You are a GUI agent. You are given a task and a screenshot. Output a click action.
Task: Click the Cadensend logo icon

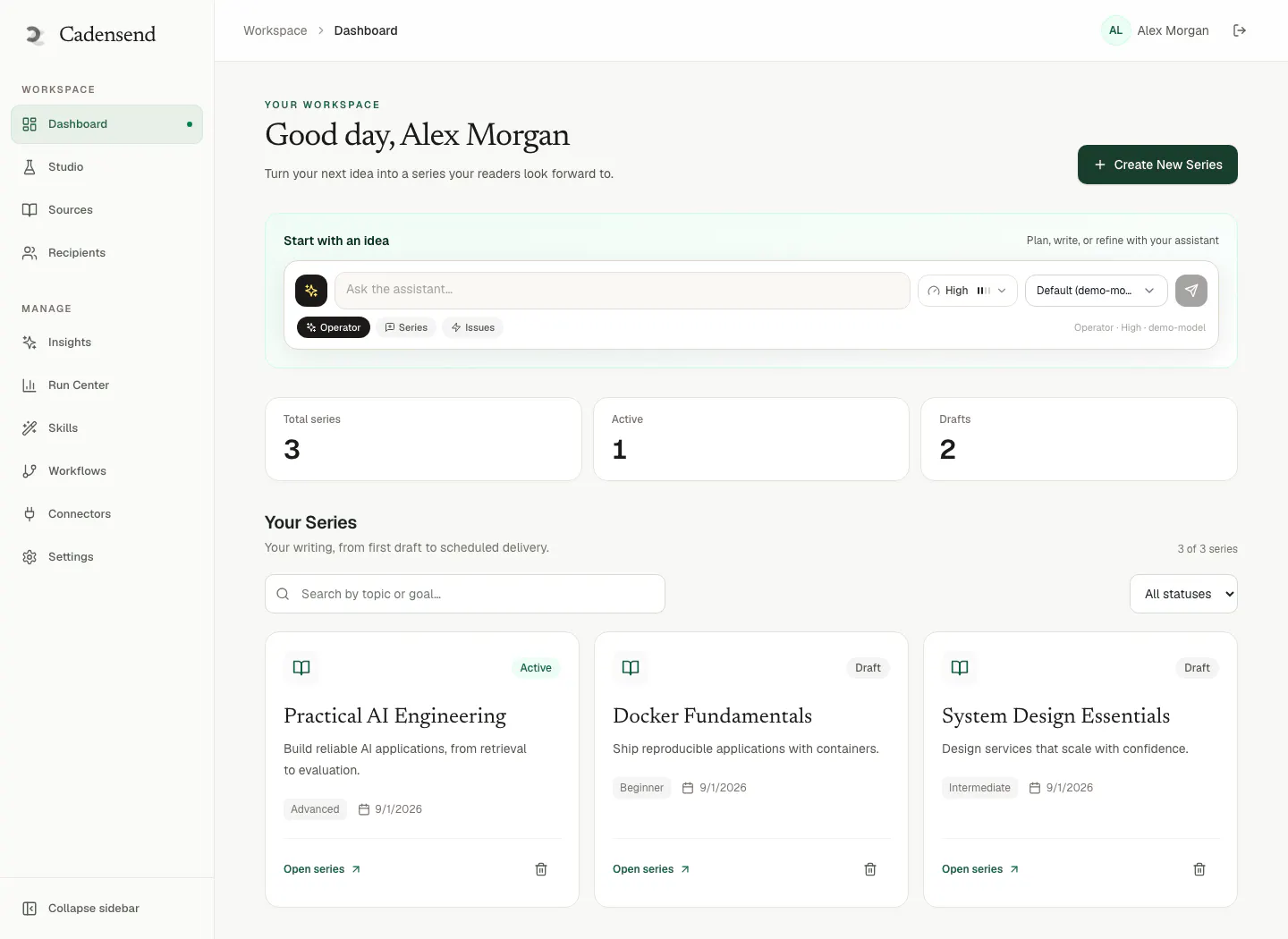[x=35, y=35]
